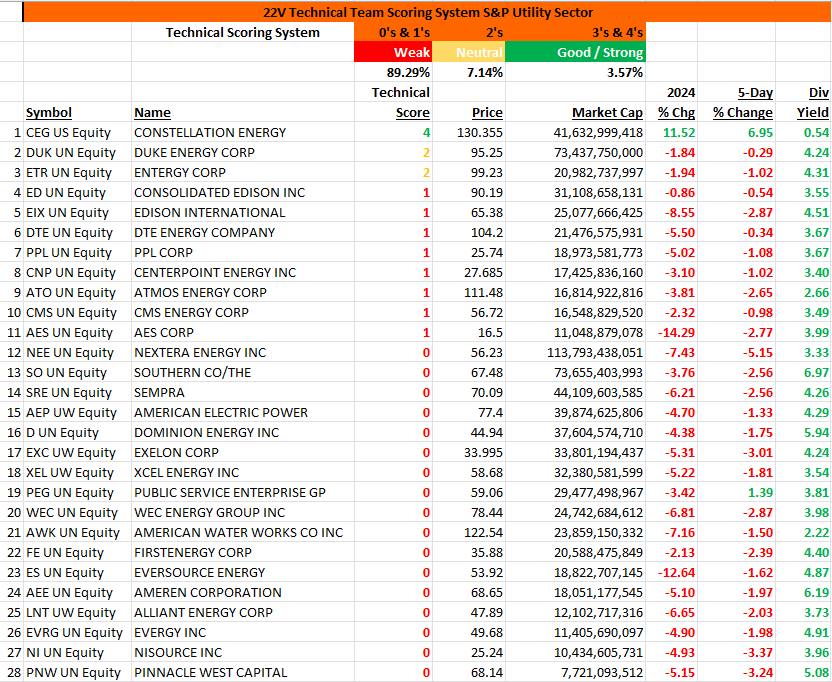Viewport: 832px width, 682px height.
Task: Select the 'DTE ENERGY COMPANY' name cell
Action: [242, 232]
